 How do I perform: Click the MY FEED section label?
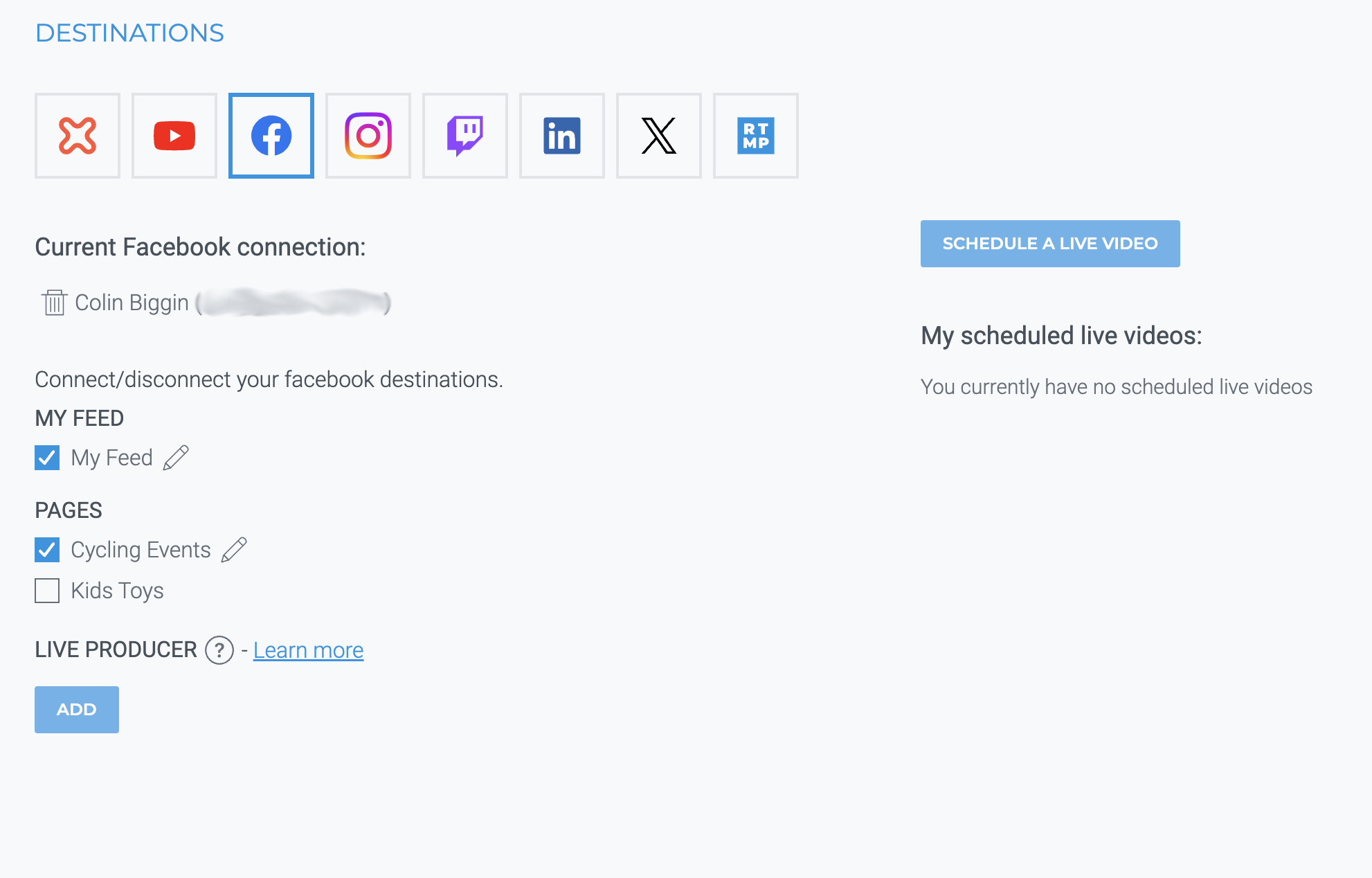[x=80, y=418]
